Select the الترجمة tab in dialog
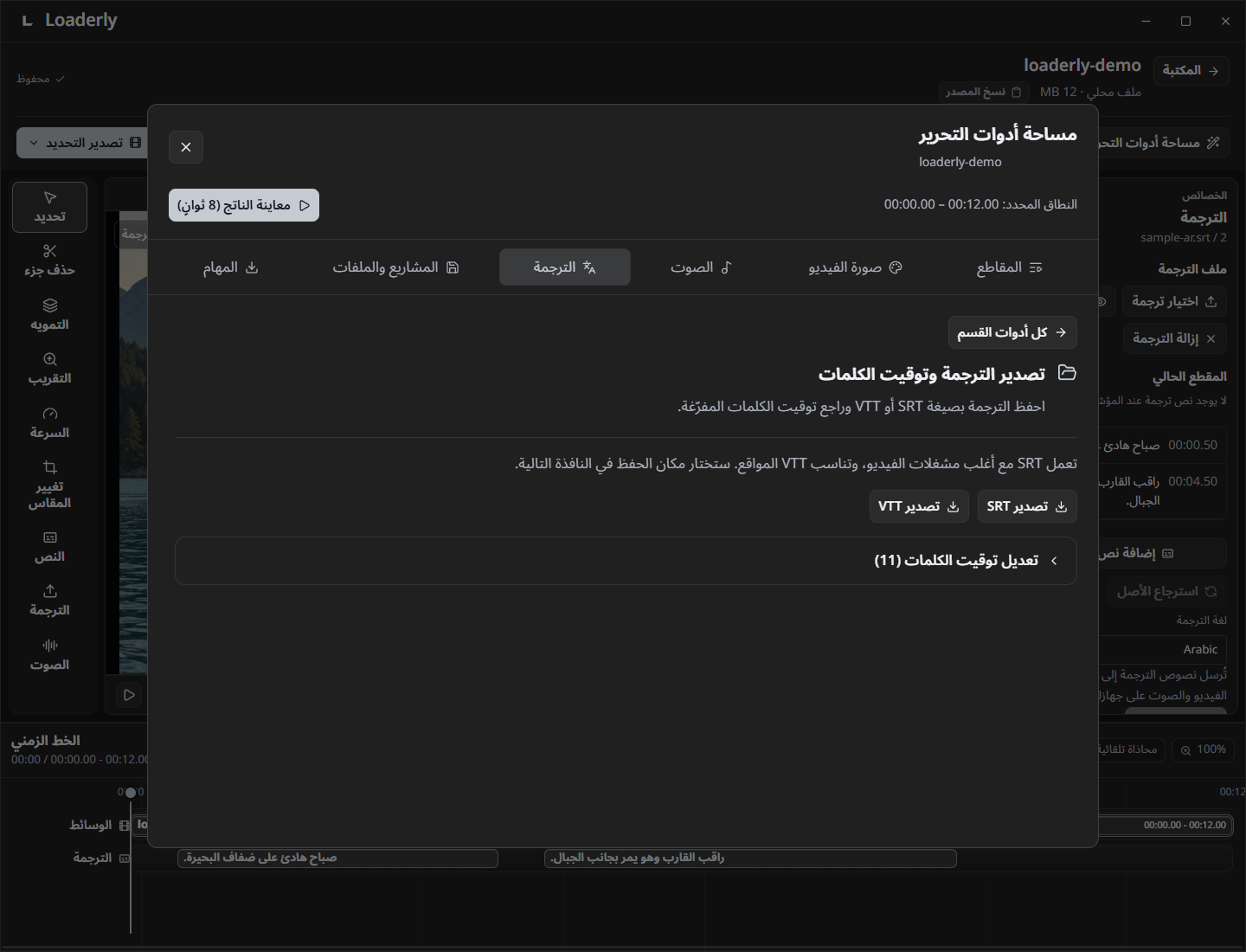This screenshot has height=952, width=1246. 565,267
